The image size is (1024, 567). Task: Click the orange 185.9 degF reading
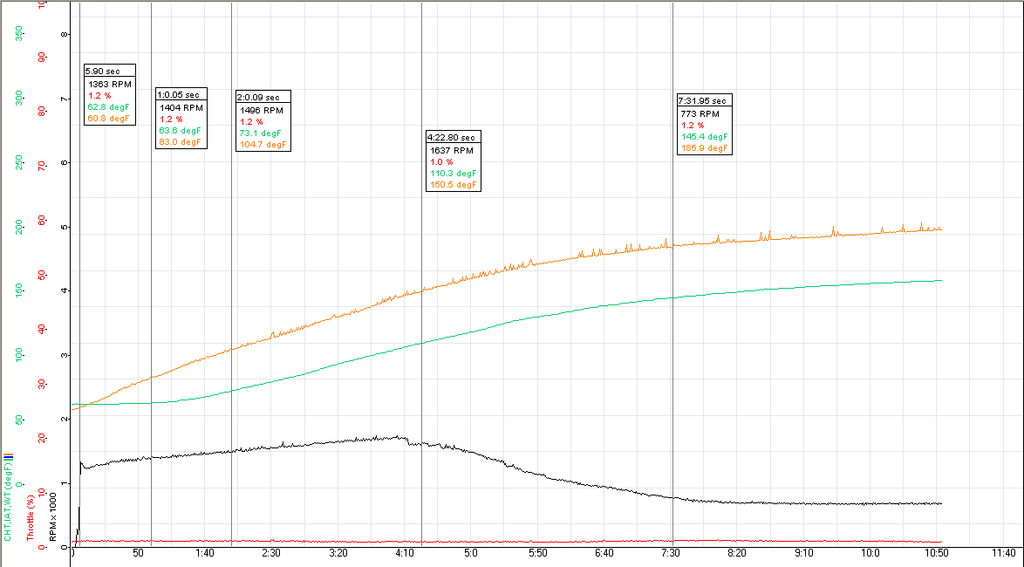pyautogui.click(x=705, y=148)
